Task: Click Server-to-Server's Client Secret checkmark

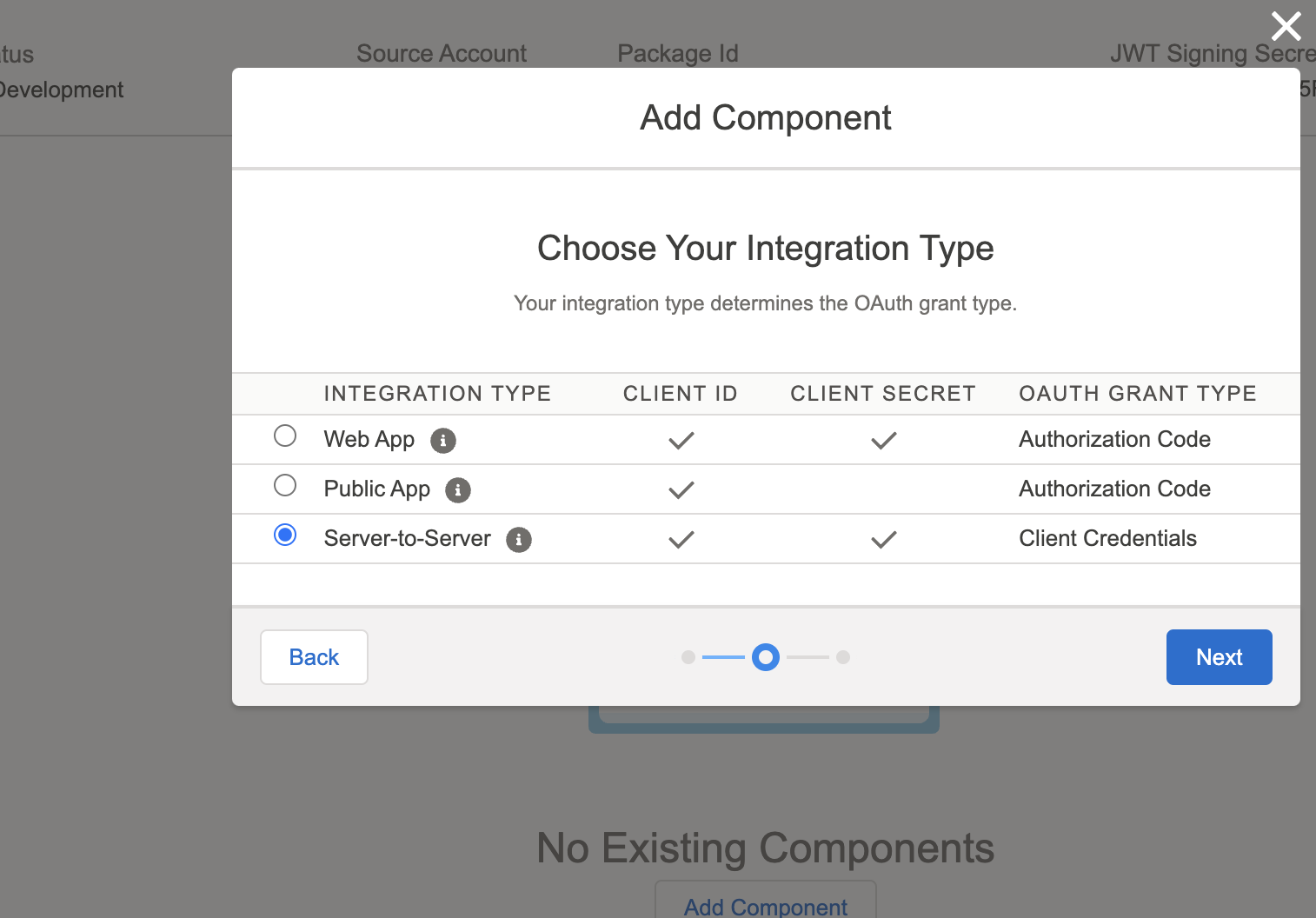Action: pyautogui.click(x=884, y=540)
